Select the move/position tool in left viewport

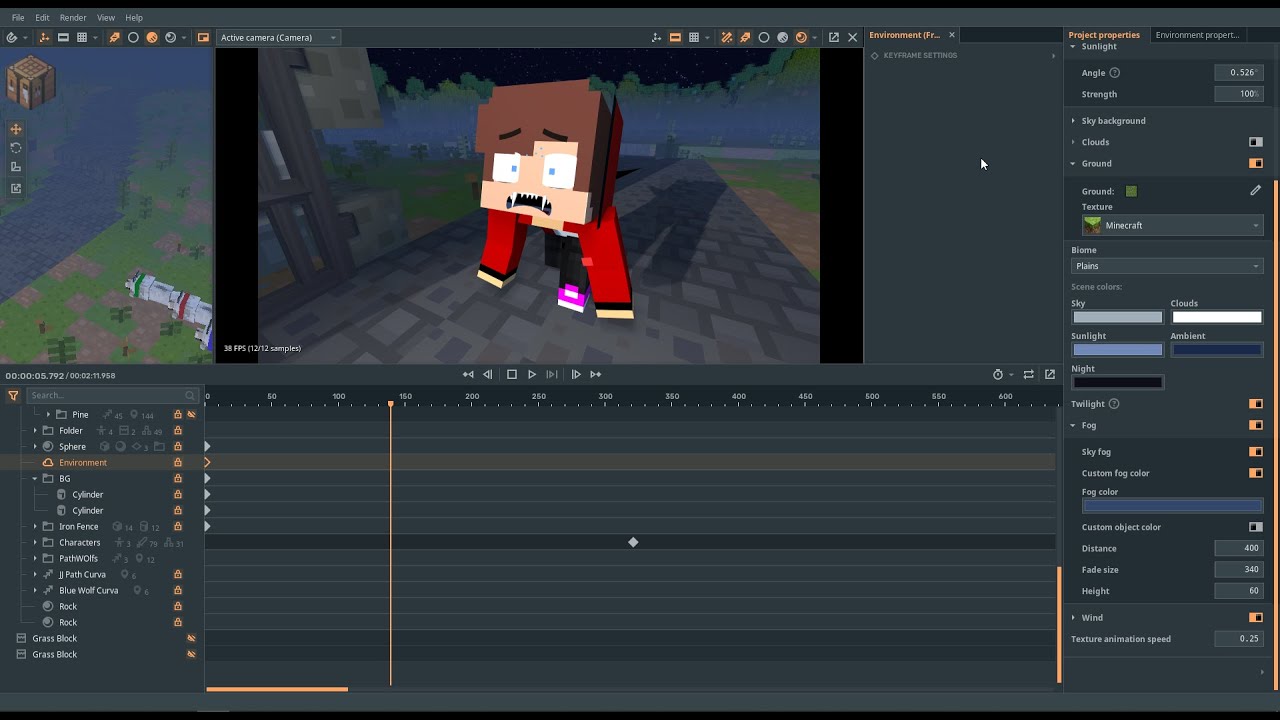point(16,129)
